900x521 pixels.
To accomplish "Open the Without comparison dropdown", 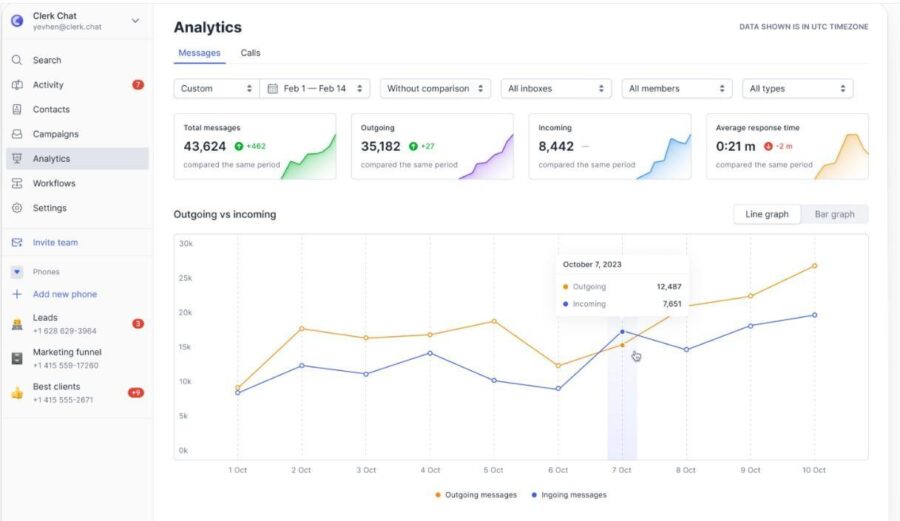I will 435,88.
